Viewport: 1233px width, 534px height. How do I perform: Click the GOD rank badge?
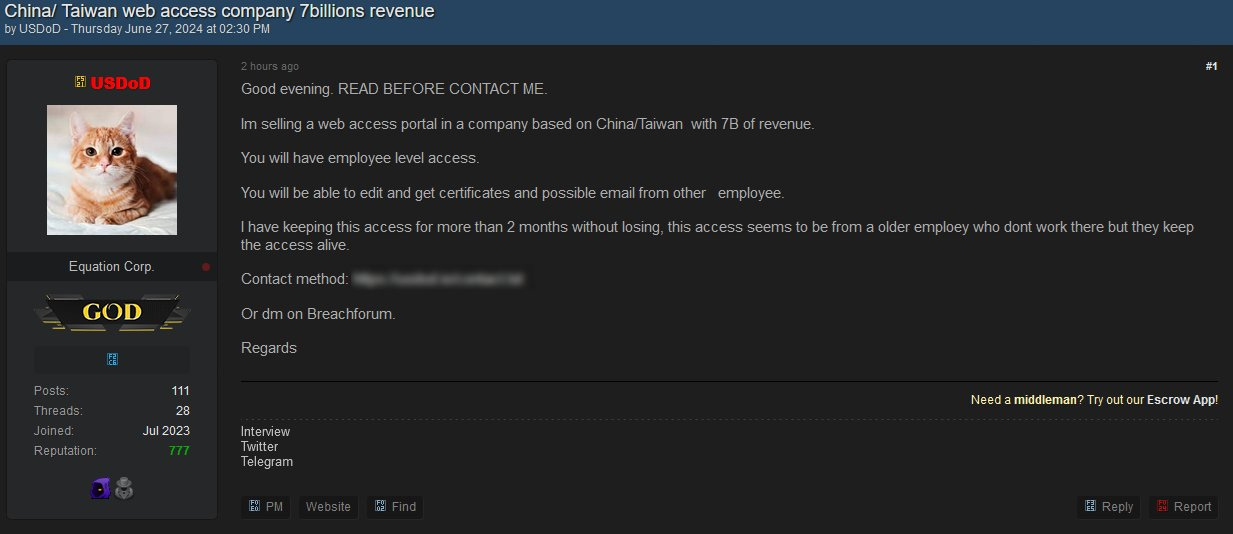112,313
